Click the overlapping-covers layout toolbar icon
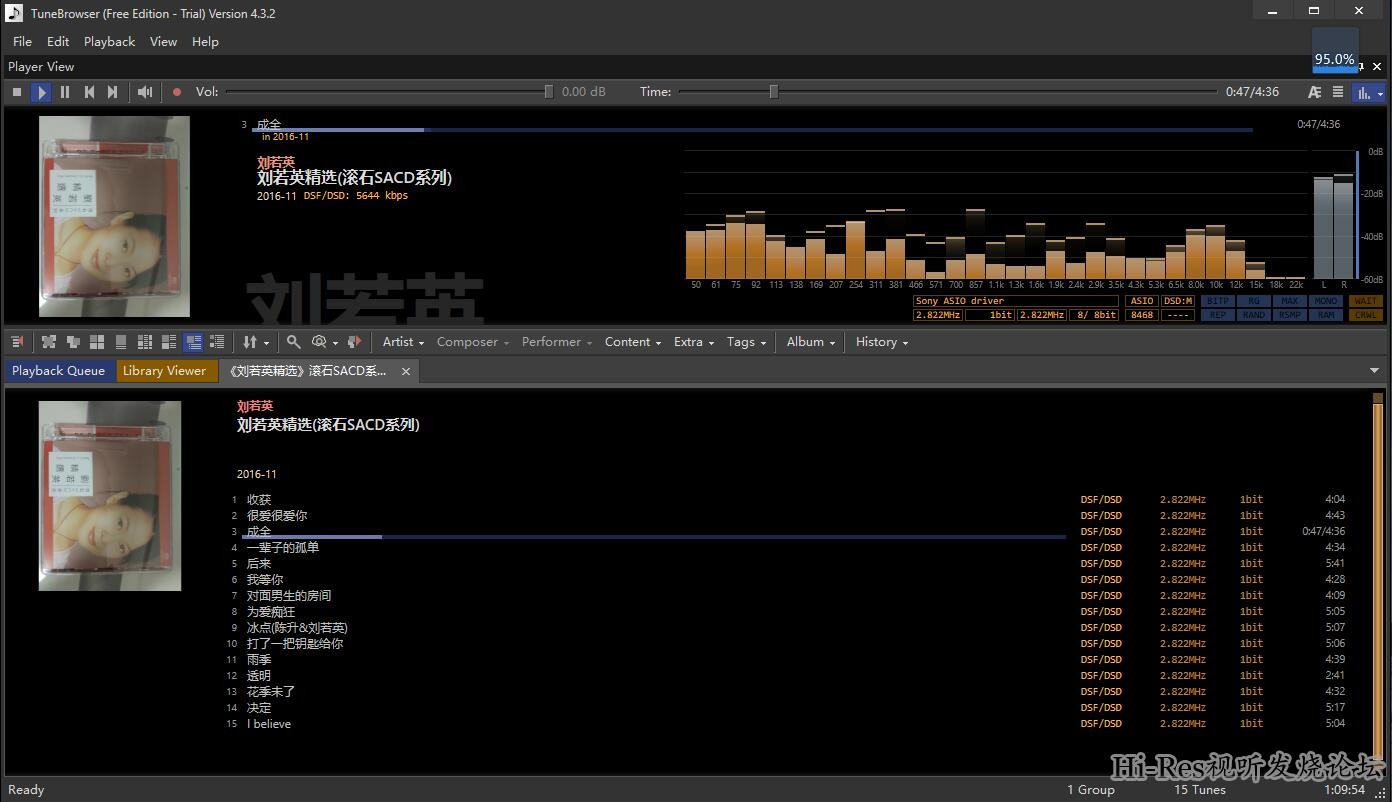This screenshot has width=1392, height=802. click(73, 342)
